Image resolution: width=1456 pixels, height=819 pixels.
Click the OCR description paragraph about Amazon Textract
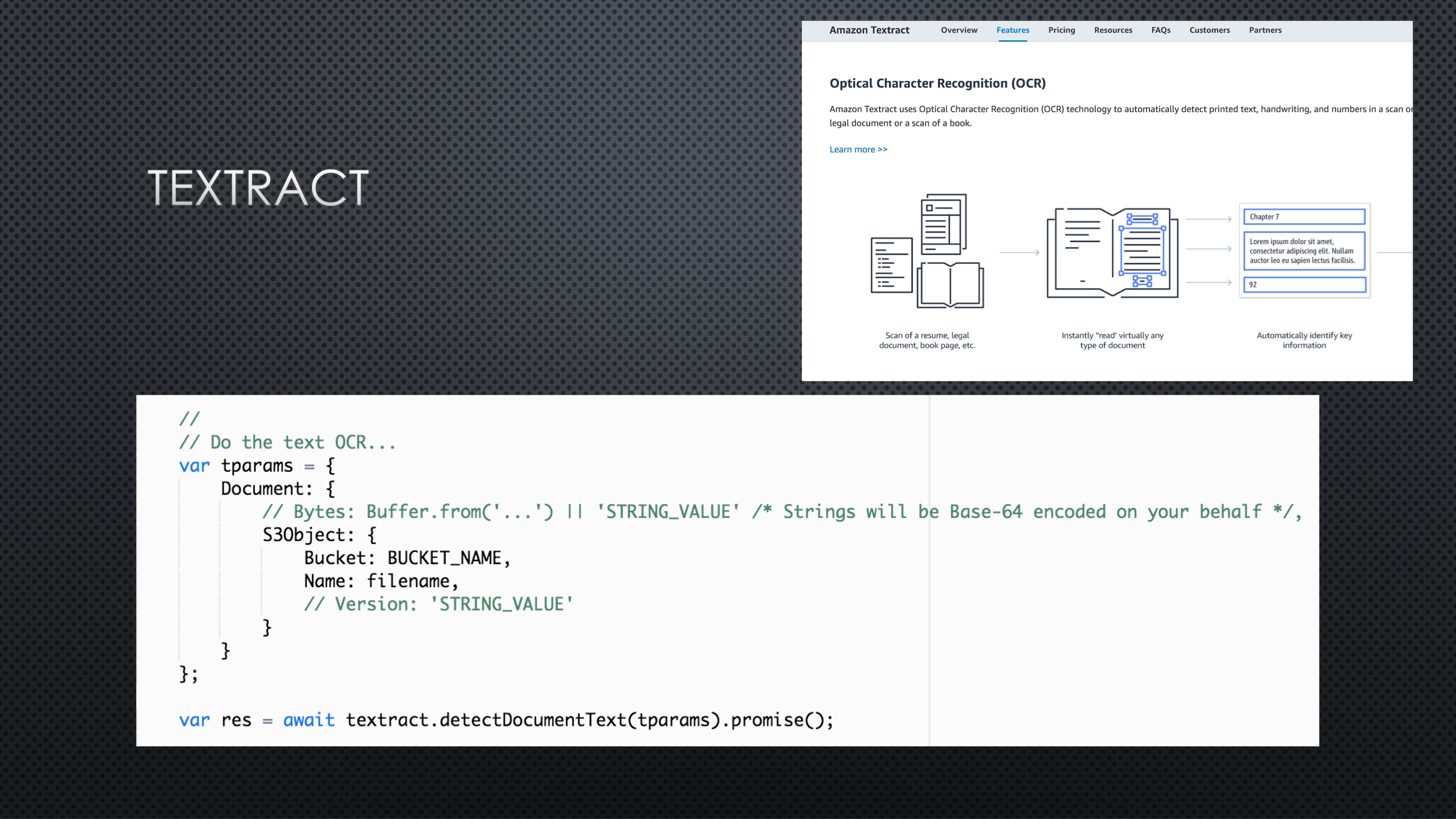click(x=1121, y=116)
